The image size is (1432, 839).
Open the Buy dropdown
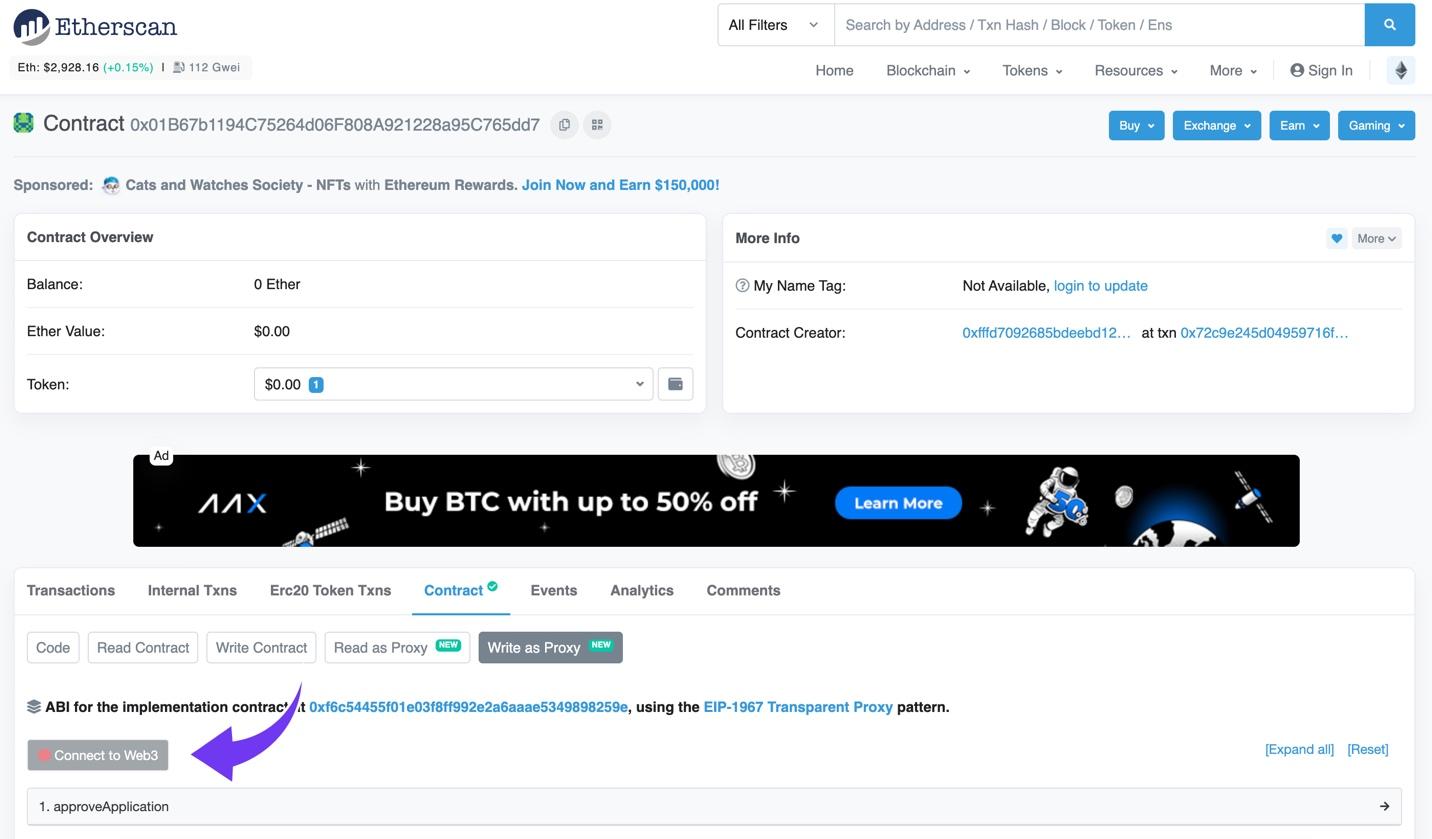[x=1136, y=125]
